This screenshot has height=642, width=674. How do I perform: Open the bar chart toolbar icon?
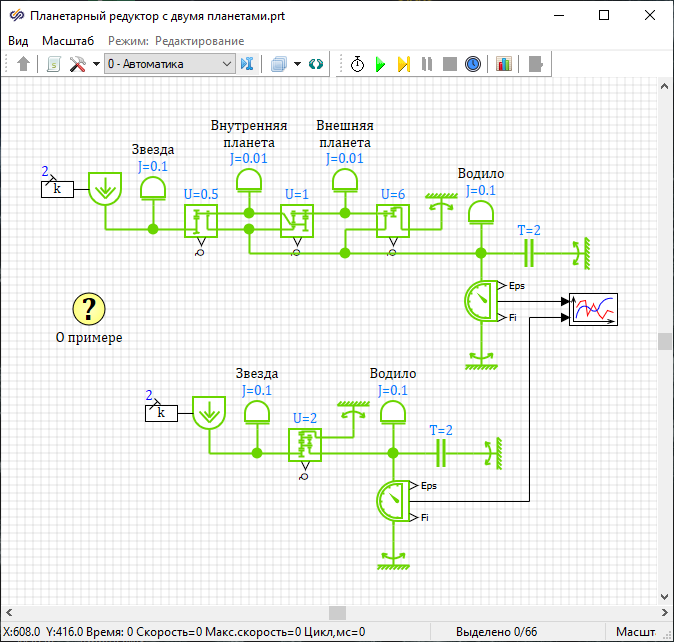[x=503, y=64]
